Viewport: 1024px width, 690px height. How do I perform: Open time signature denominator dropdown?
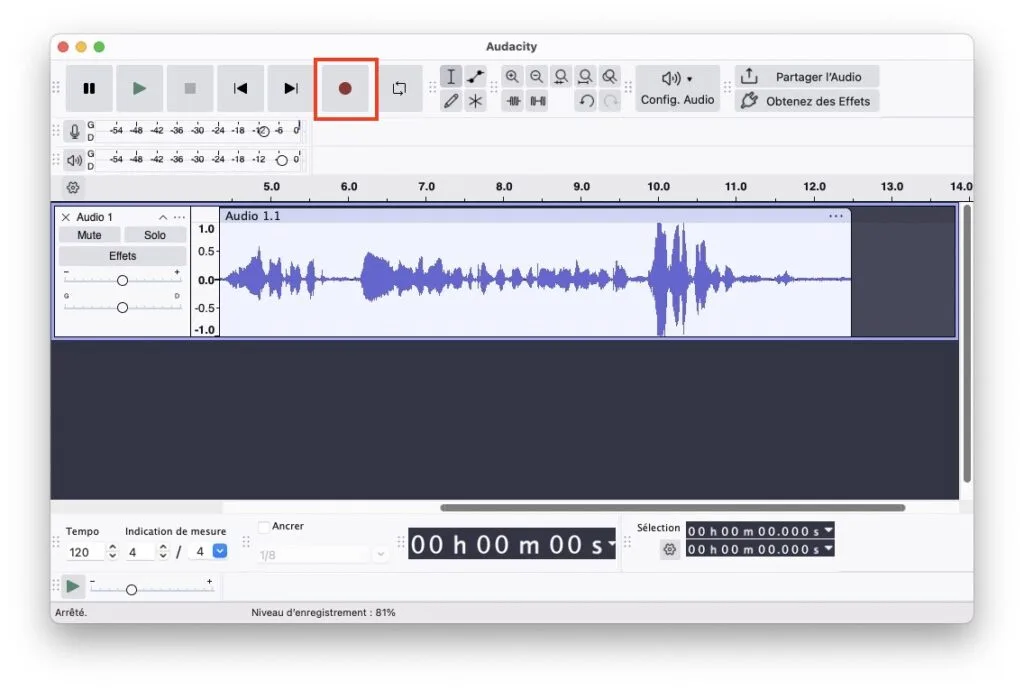220,552
